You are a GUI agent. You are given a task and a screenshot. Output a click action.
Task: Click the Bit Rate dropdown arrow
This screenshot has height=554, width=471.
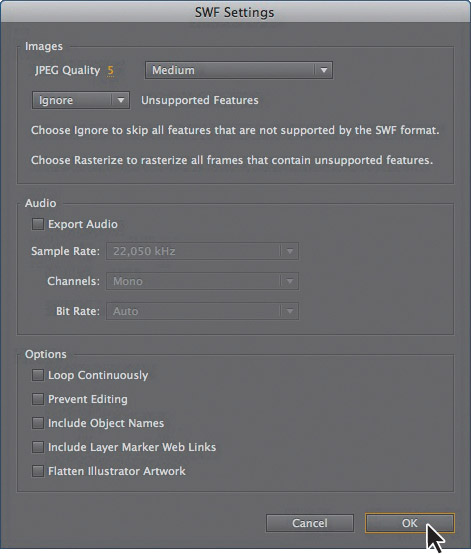[x=290, y=311]
